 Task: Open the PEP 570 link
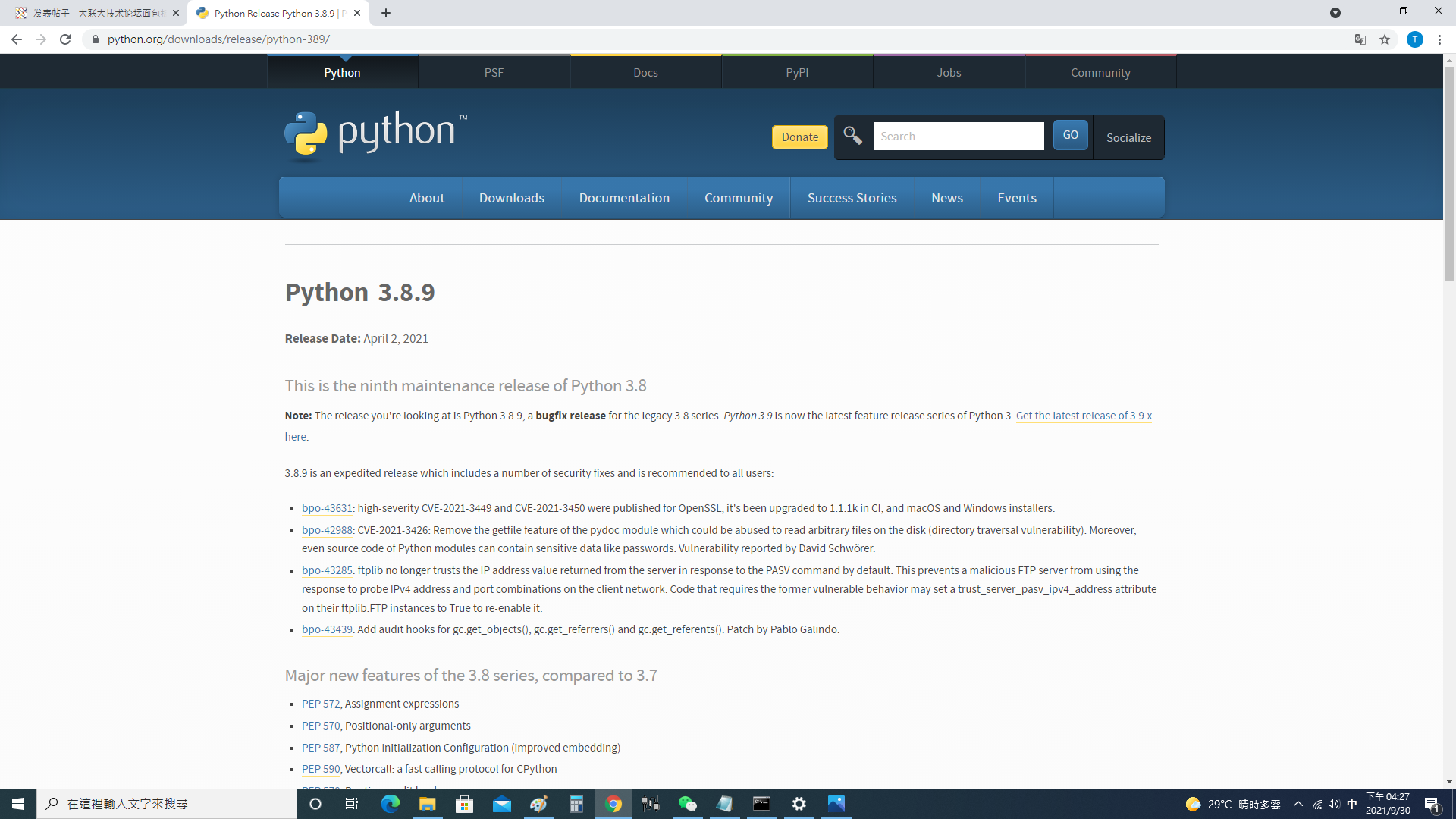(321, 726)
